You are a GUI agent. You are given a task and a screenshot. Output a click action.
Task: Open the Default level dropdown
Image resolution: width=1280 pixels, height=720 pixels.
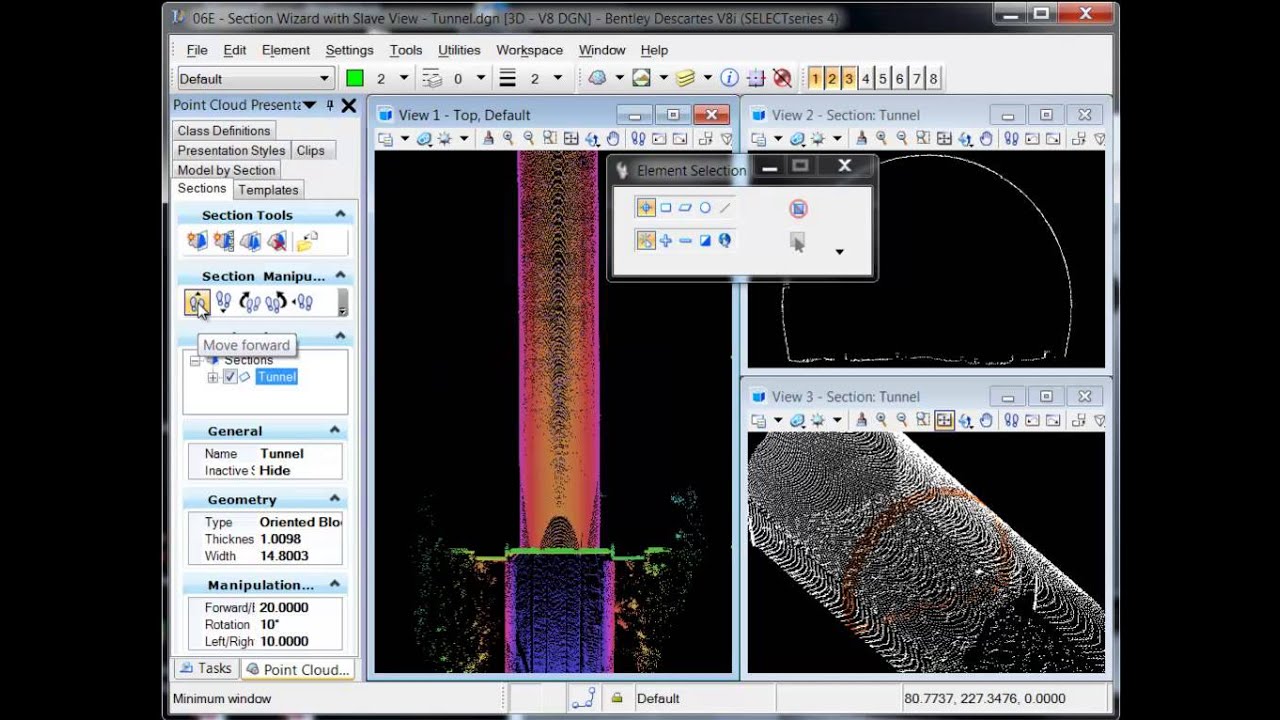324,78
